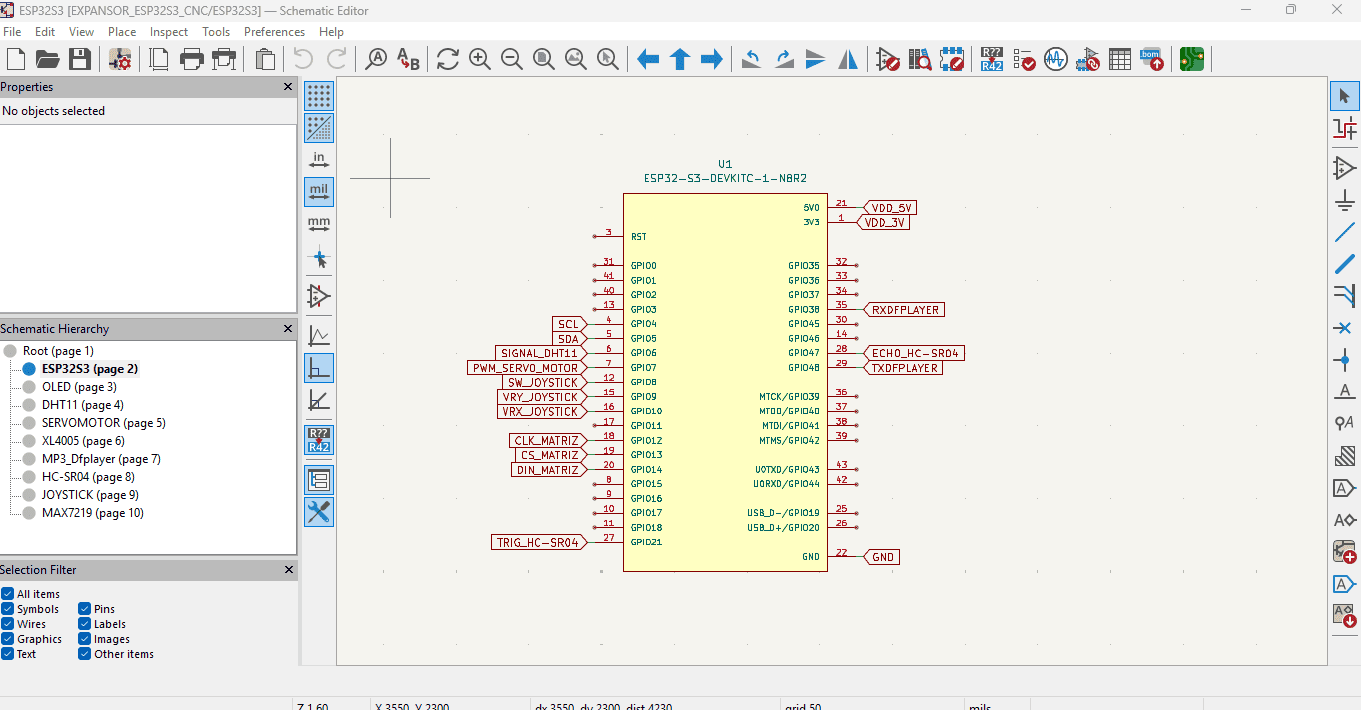Select the Add Symbol tool in right toolbar
This screenshot has width=1361, height=710.
1345,168
